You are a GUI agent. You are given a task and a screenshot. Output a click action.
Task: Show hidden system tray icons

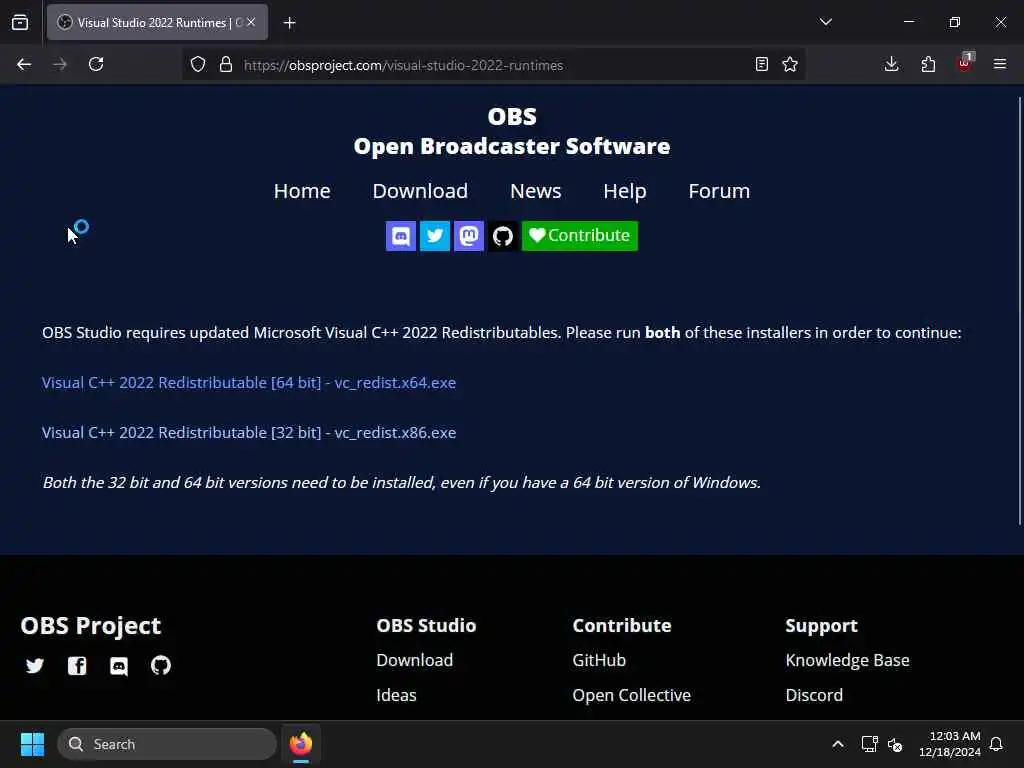point(838,744)
